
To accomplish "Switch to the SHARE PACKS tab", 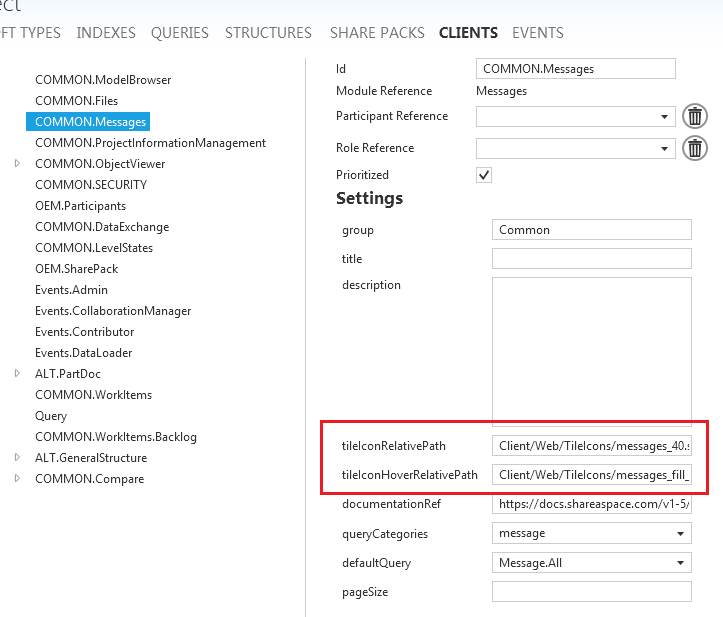I will (x=377, y=33).
